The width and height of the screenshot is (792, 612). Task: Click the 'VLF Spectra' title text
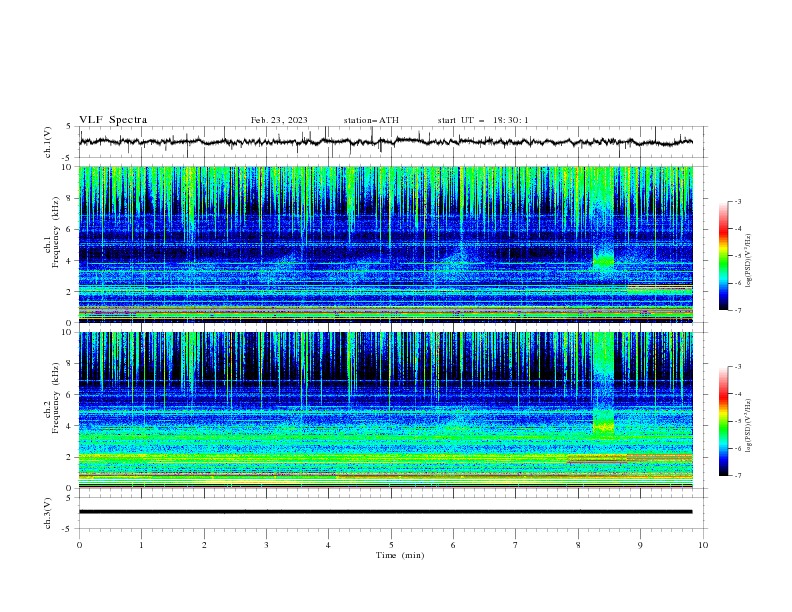(x=113, y=120)
